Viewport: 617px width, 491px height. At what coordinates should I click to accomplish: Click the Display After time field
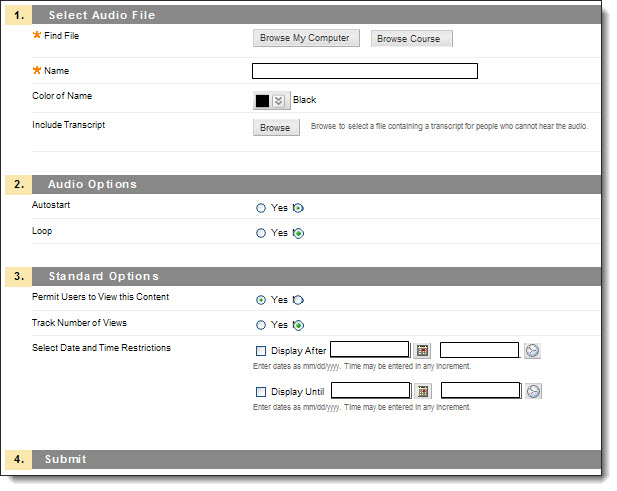click(479, 350)
